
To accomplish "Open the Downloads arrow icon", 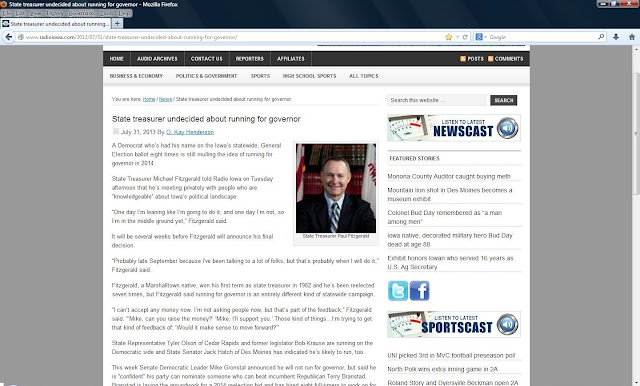I will (616, 37).
